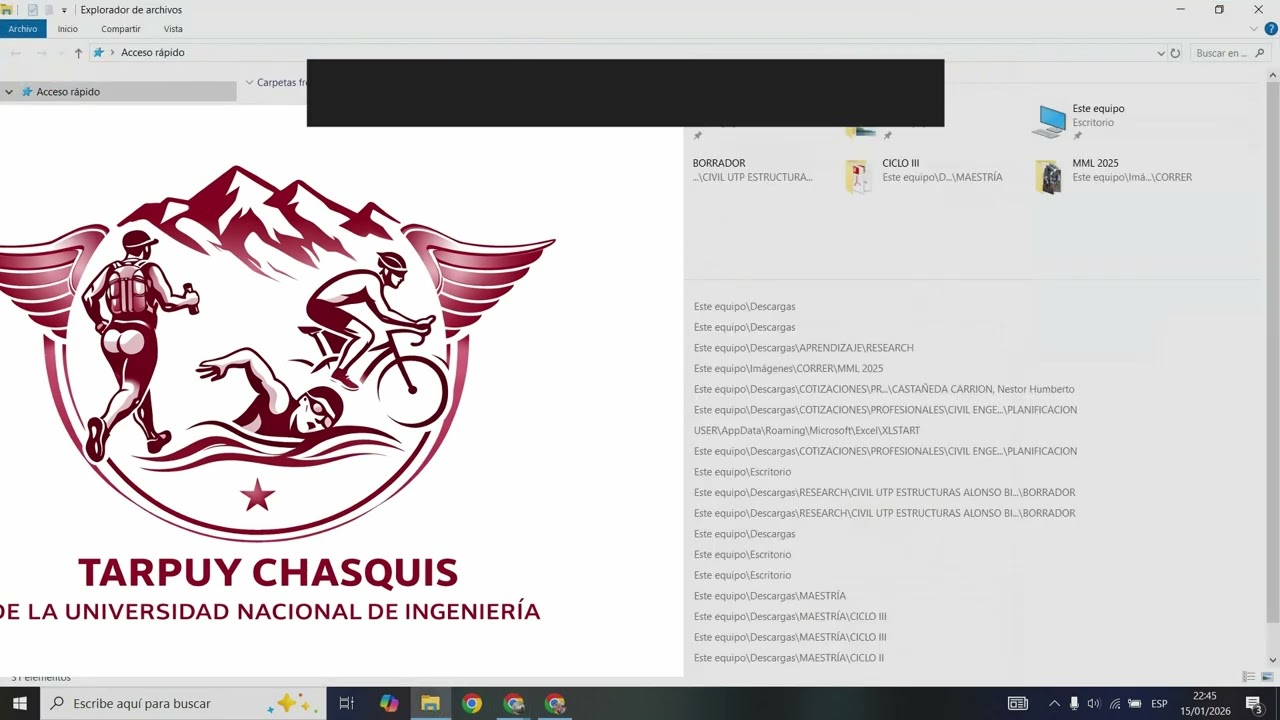Select the Este equipo Escritorio item label
The image size is (1280, 720).
coord(1098,115)
